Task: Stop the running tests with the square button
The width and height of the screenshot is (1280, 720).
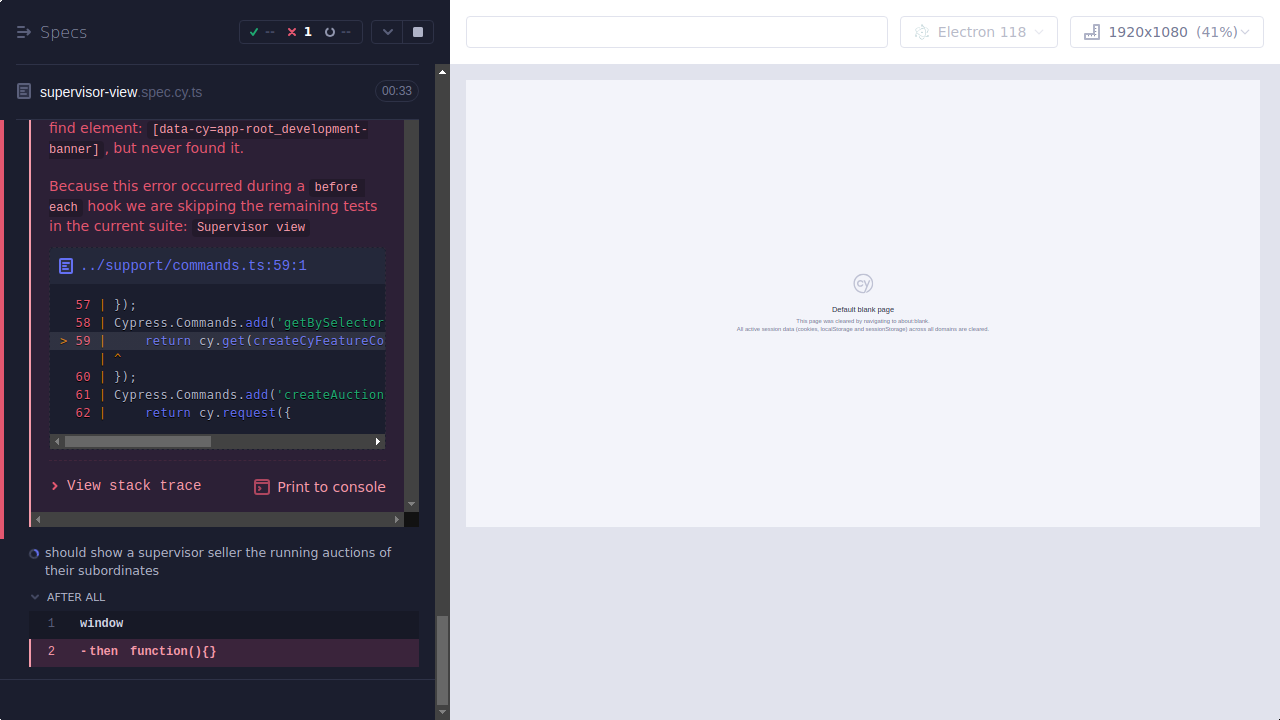Action: (x=417, y=31)
